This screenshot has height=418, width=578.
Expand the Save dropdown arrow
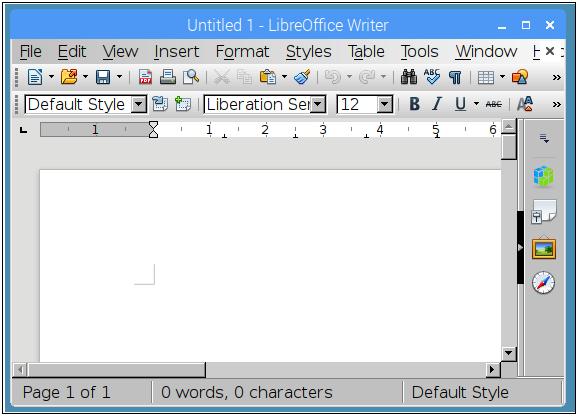pos(119,77)
